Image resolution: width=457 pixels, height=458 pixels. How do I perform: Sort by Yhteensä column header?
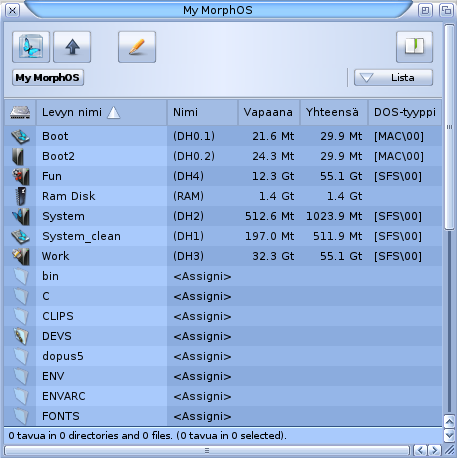(334, 112)
